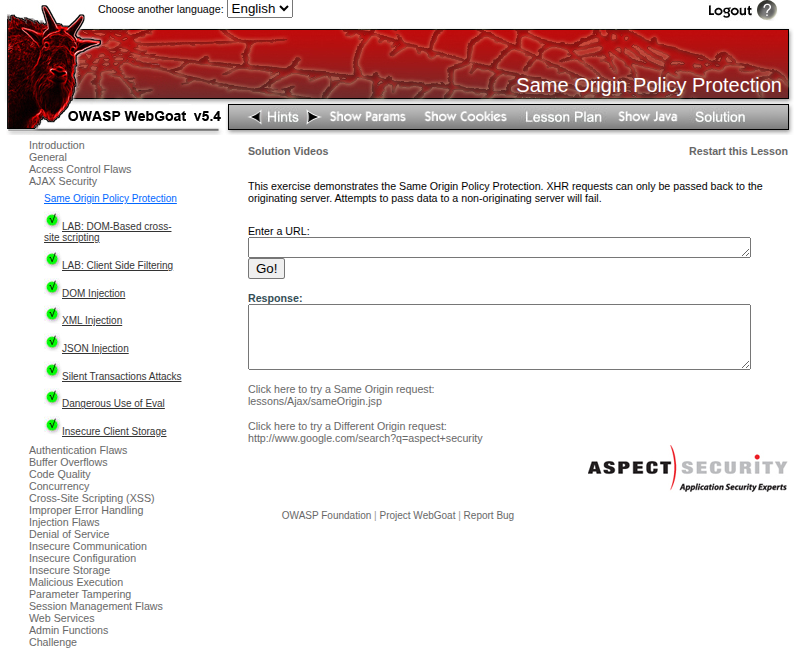Open Dangerous Use of Eval lesson

tap(113, 404)
